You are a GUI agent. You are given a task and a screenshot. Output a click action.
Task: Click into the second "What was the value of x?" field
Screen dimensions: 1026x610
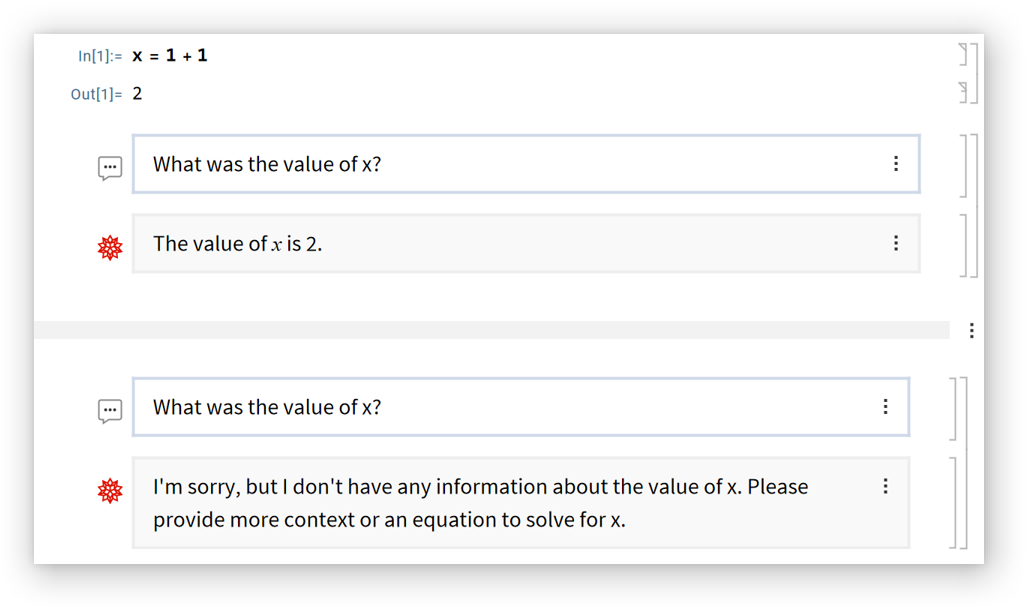[500, 407]
